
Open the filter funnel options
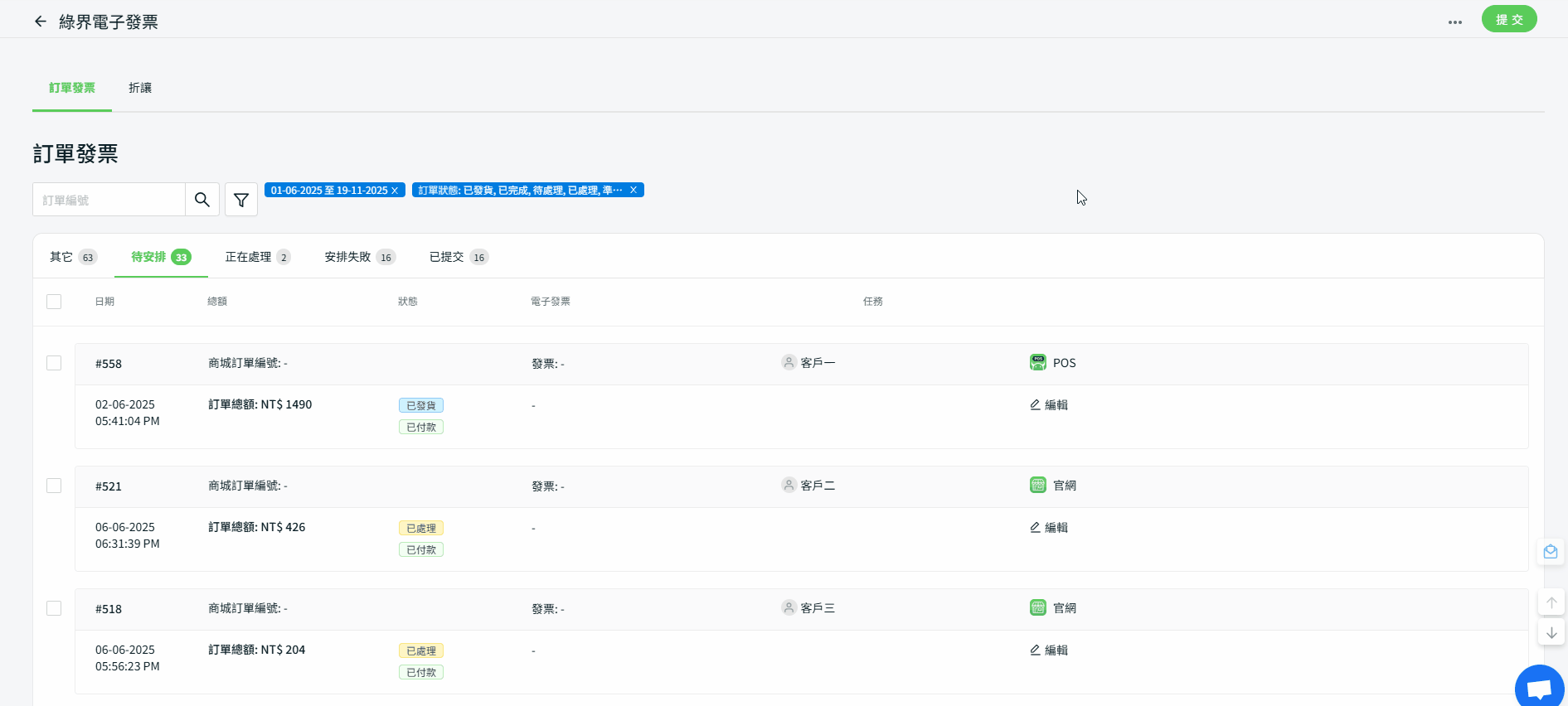coord(241,200)
